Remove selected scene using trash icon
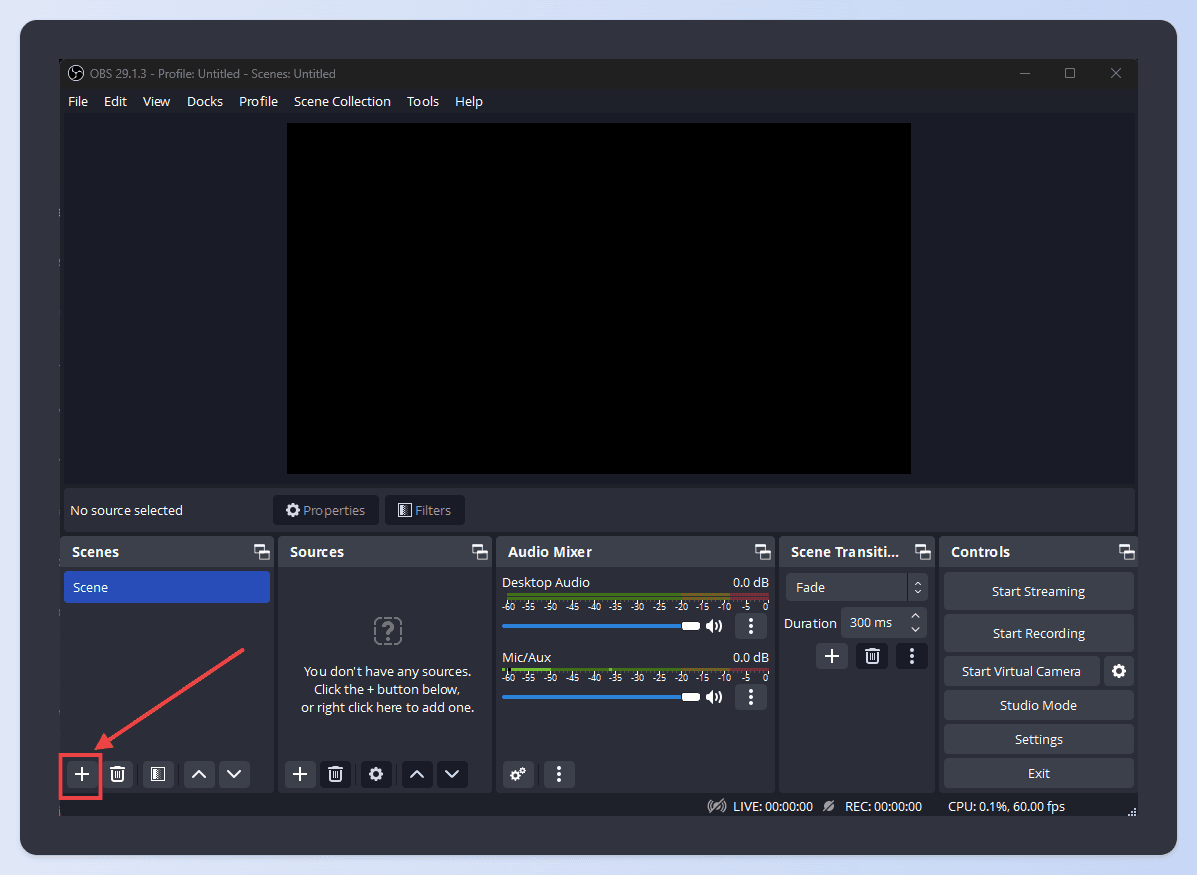 118,774
